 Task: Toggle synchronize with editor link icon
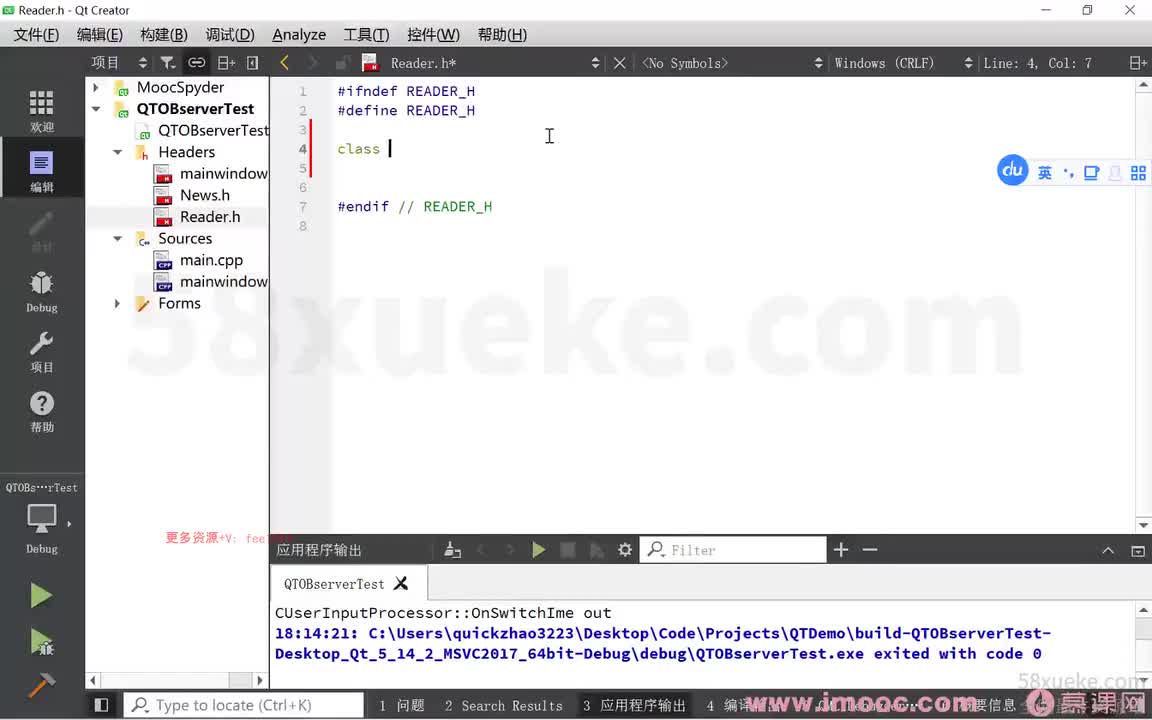[196, 63]
